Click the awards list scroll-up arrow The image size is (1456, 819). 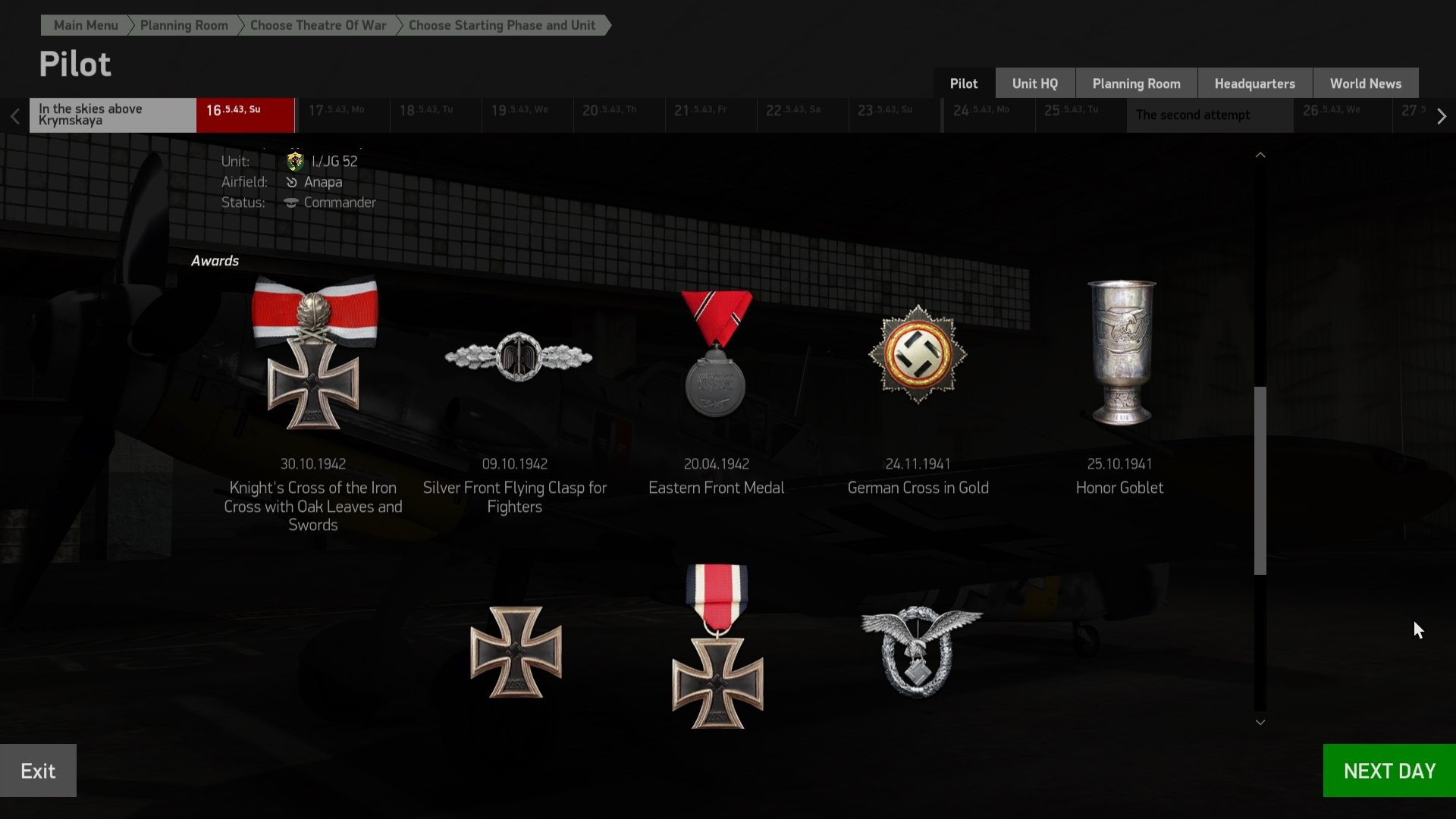(1260, 155)
